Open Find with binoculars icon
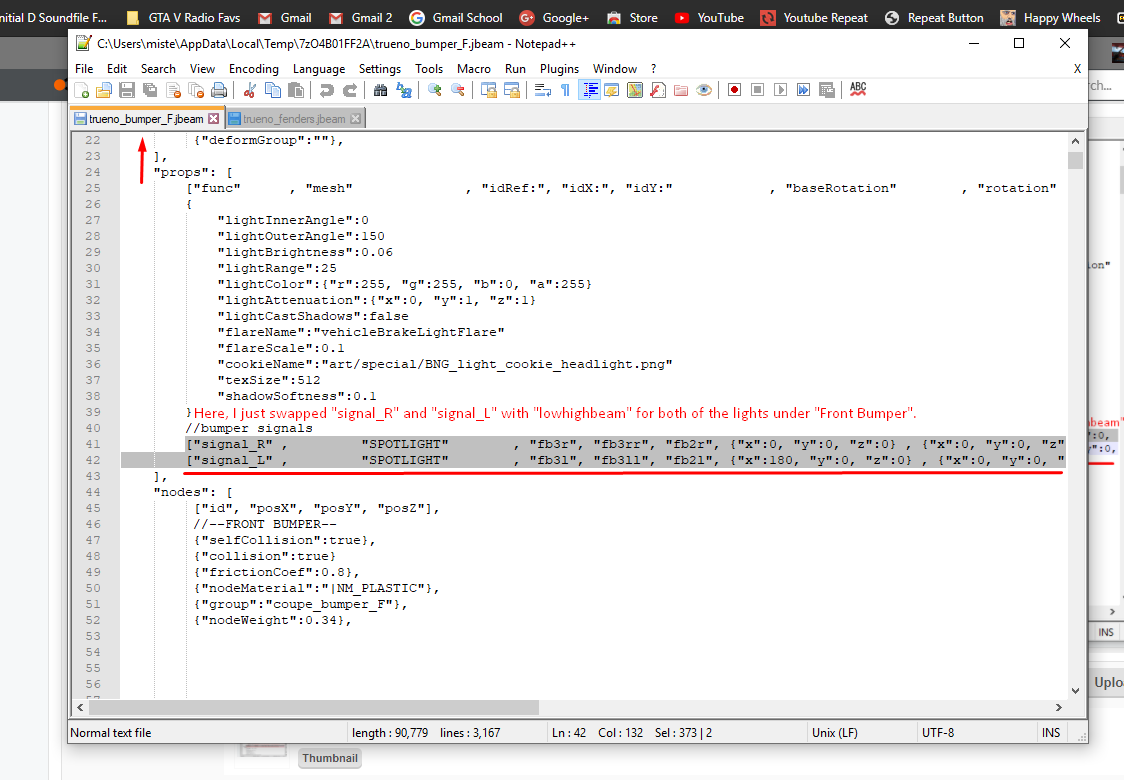Image resolution: width=1124 pixels, height=780 pixels. 381,90
